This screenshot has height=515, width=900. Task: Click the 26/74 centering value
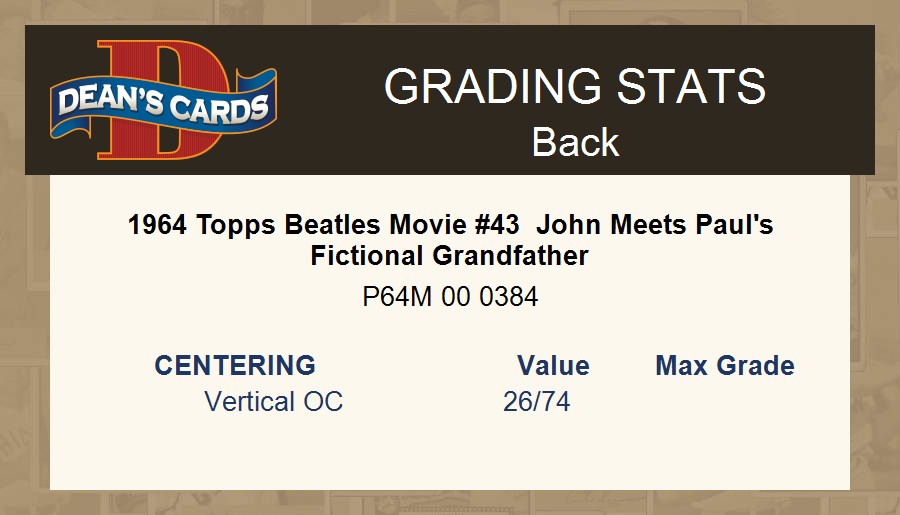pyautogui.click(x=537, y=402)
